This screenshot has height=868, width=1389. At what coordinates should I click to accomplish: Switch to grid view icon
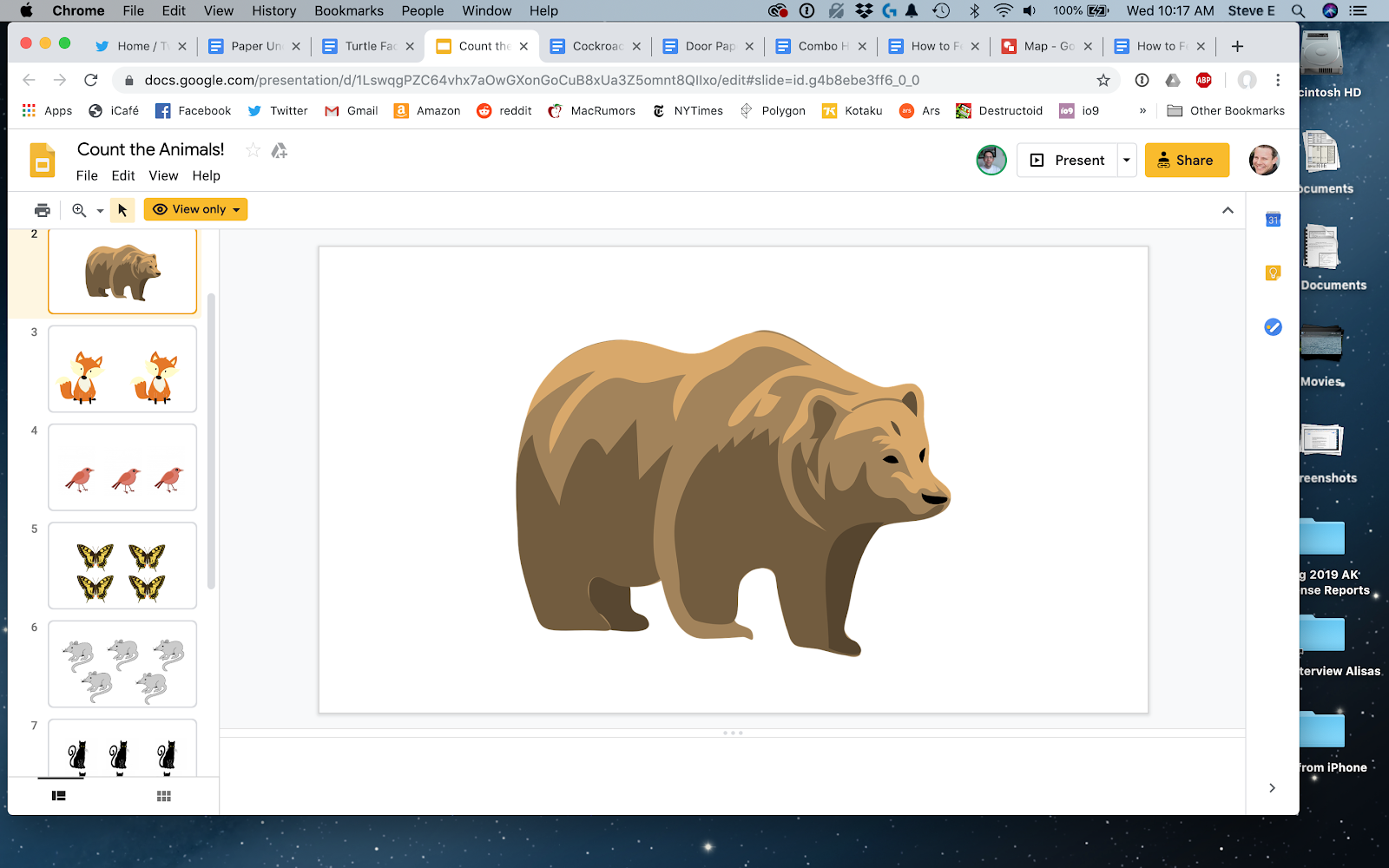(163, 796)
